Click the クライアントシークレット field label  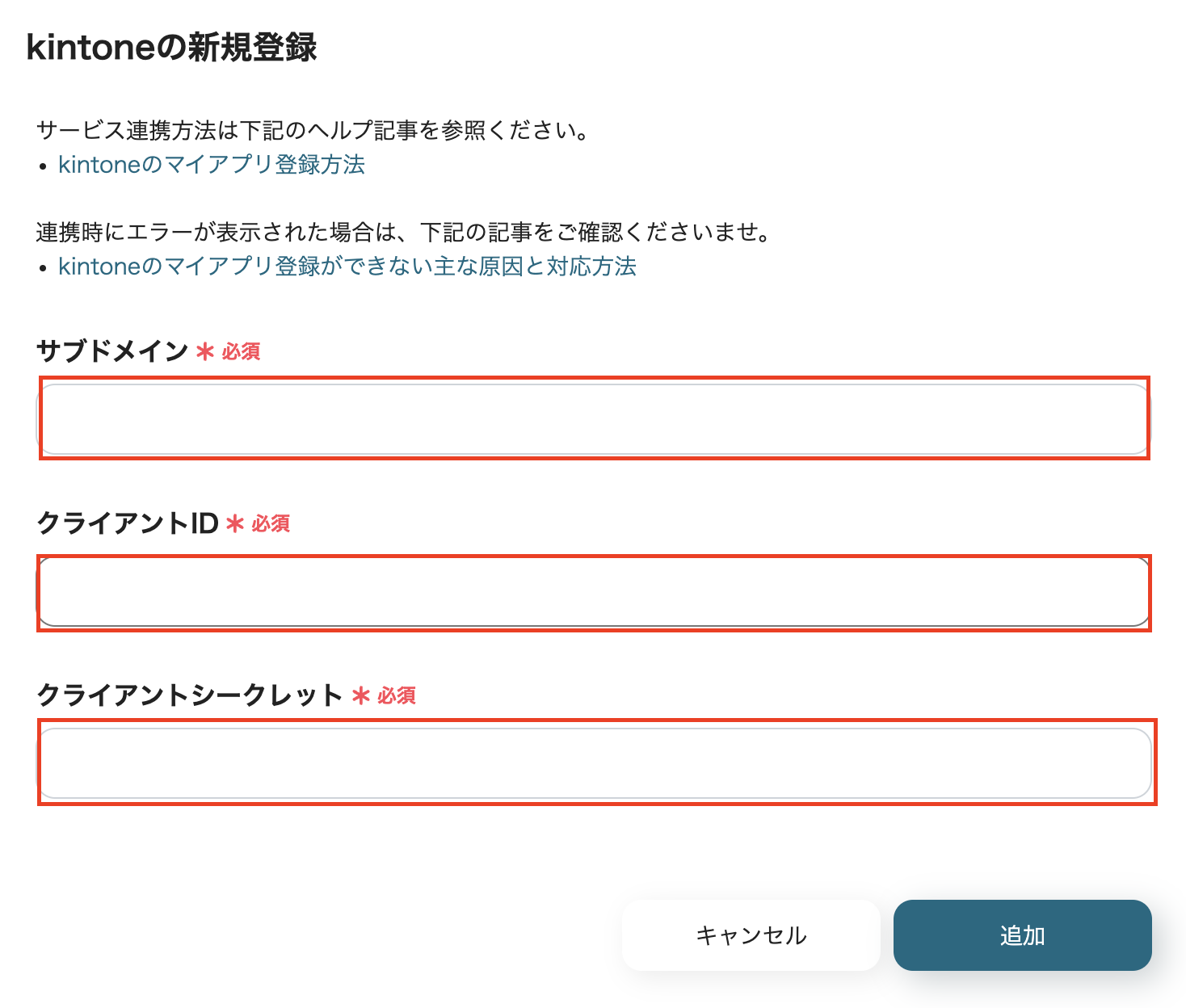189,695
